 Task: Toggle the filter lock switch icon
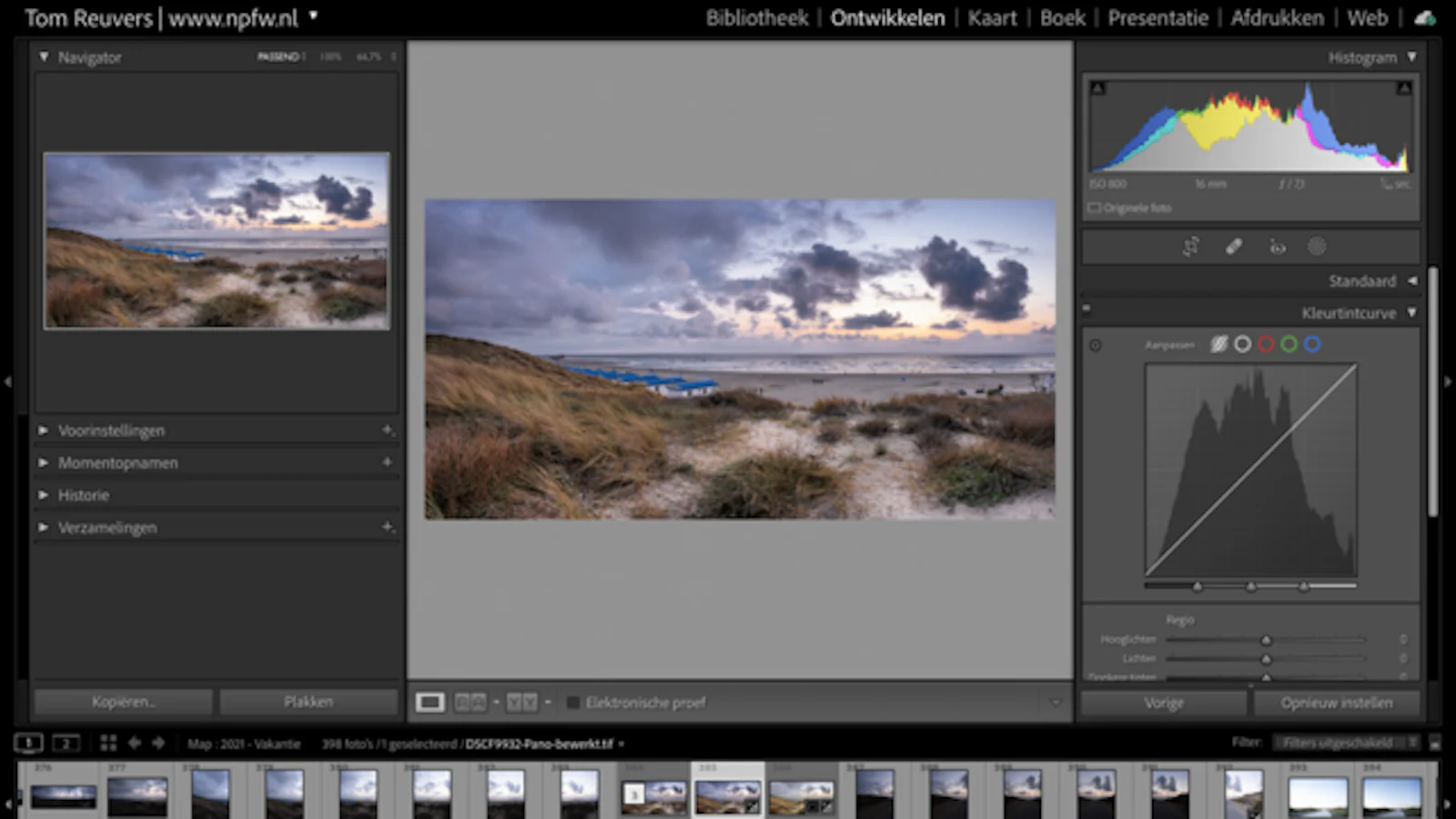(x=1435, y=743)
